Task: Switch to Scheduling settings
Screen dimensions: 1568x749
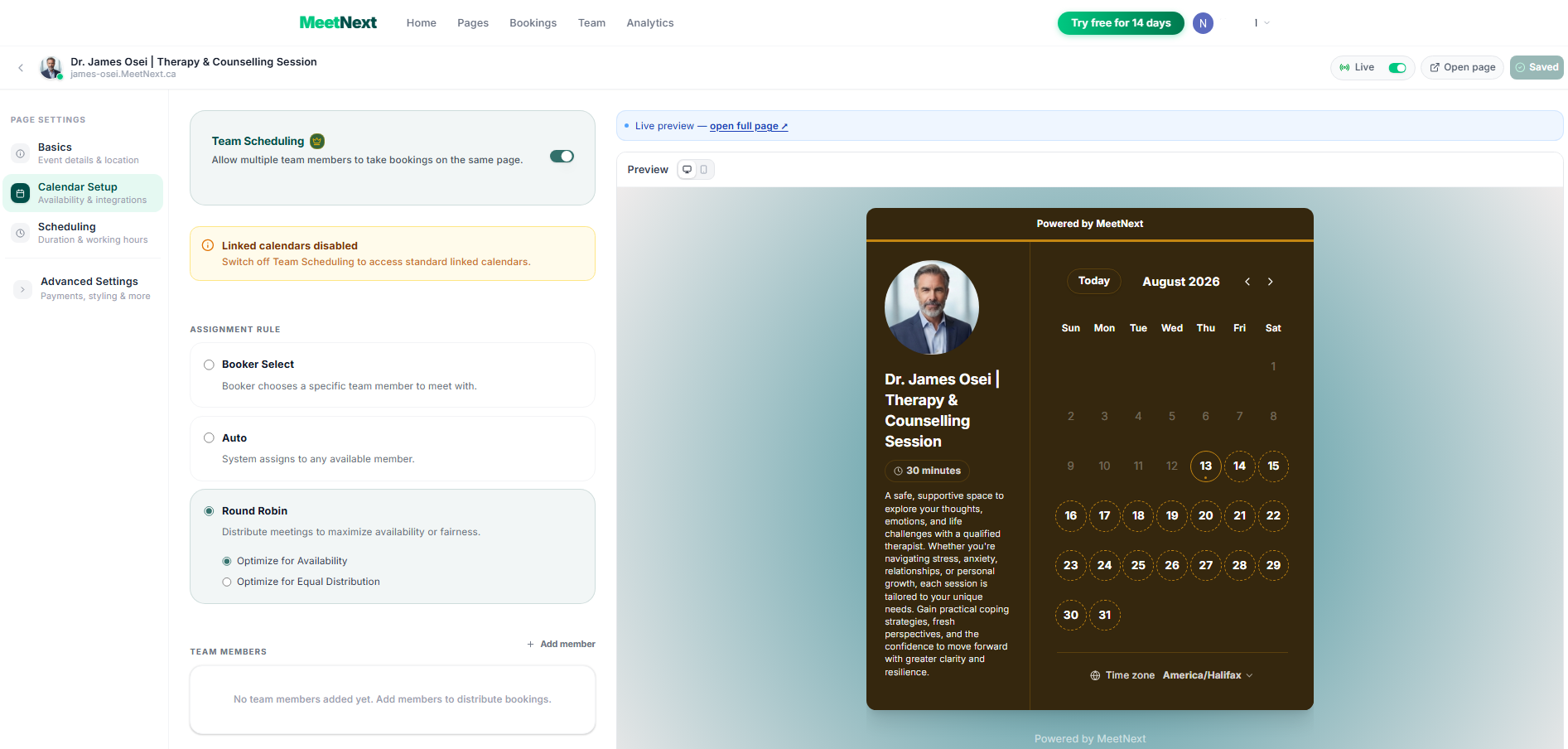Action: click(x=83, y=233)
